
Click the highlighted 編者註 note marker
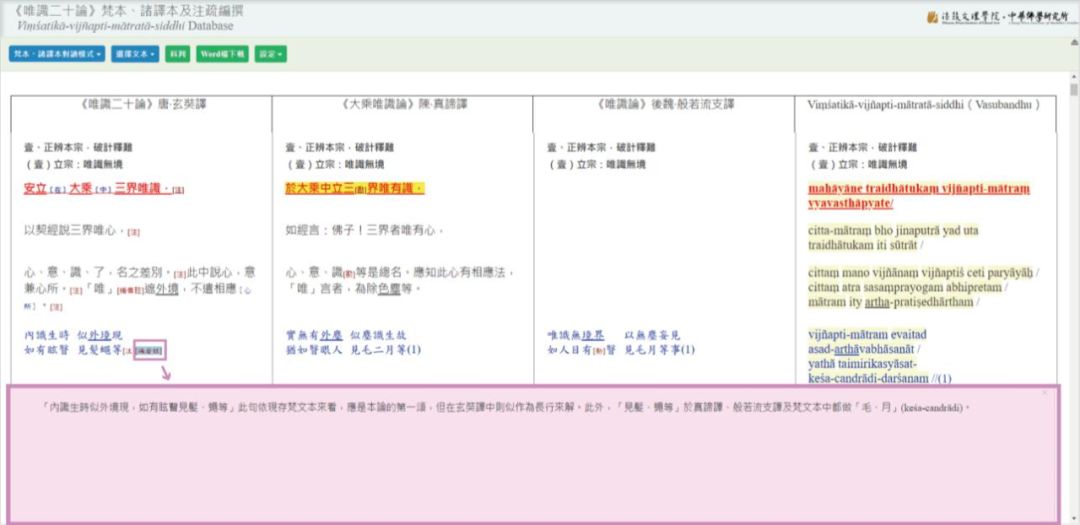(149, 349)
